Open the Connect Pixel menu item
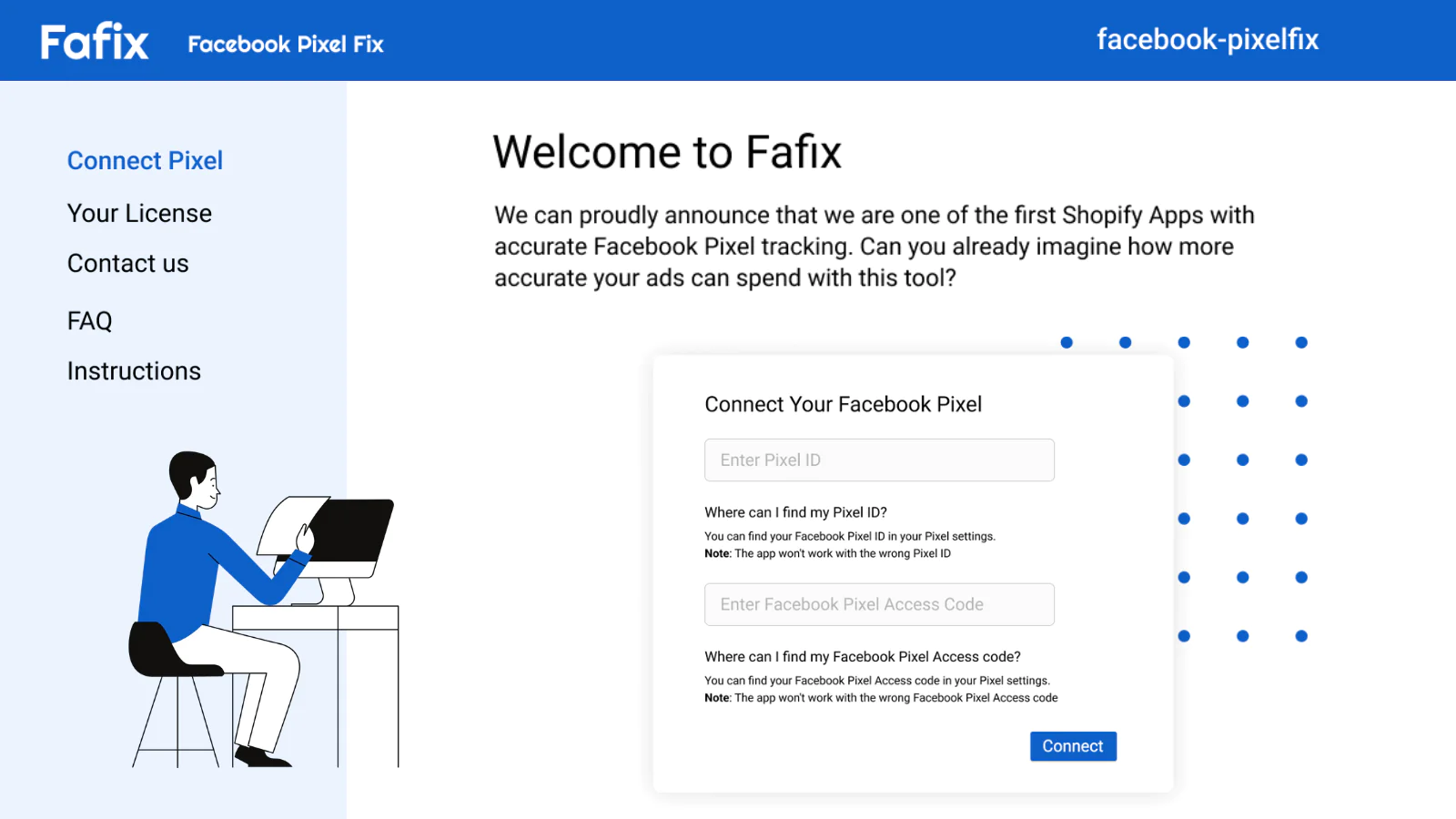 pyautogui.click(x=145, y=160)
